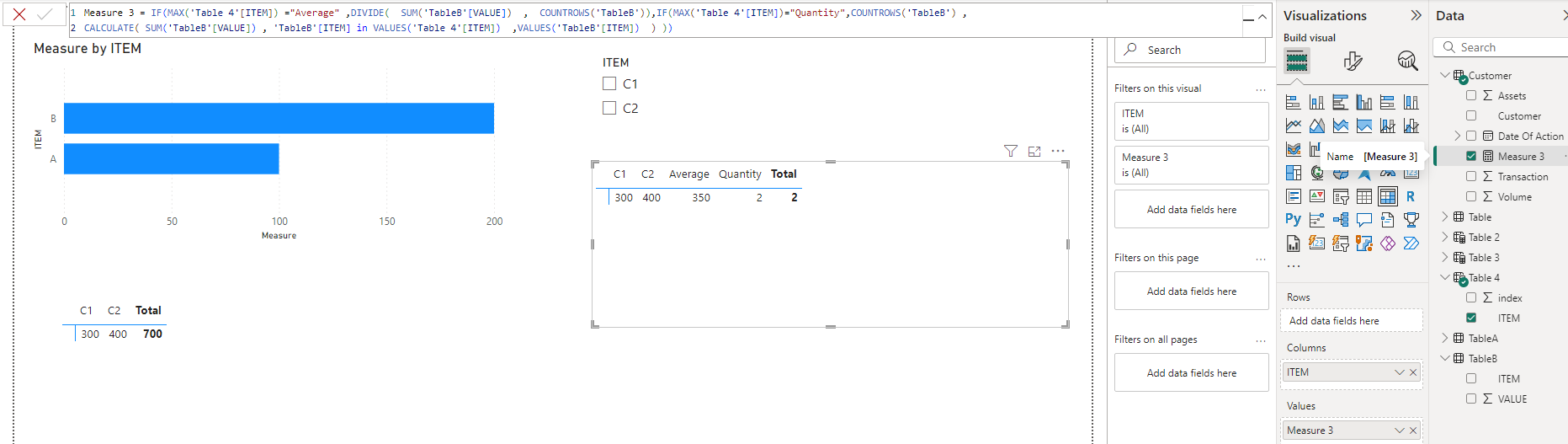1568x444 pixels.
Task: Open More options on the matrix visual
Action: coord(1058,151)
